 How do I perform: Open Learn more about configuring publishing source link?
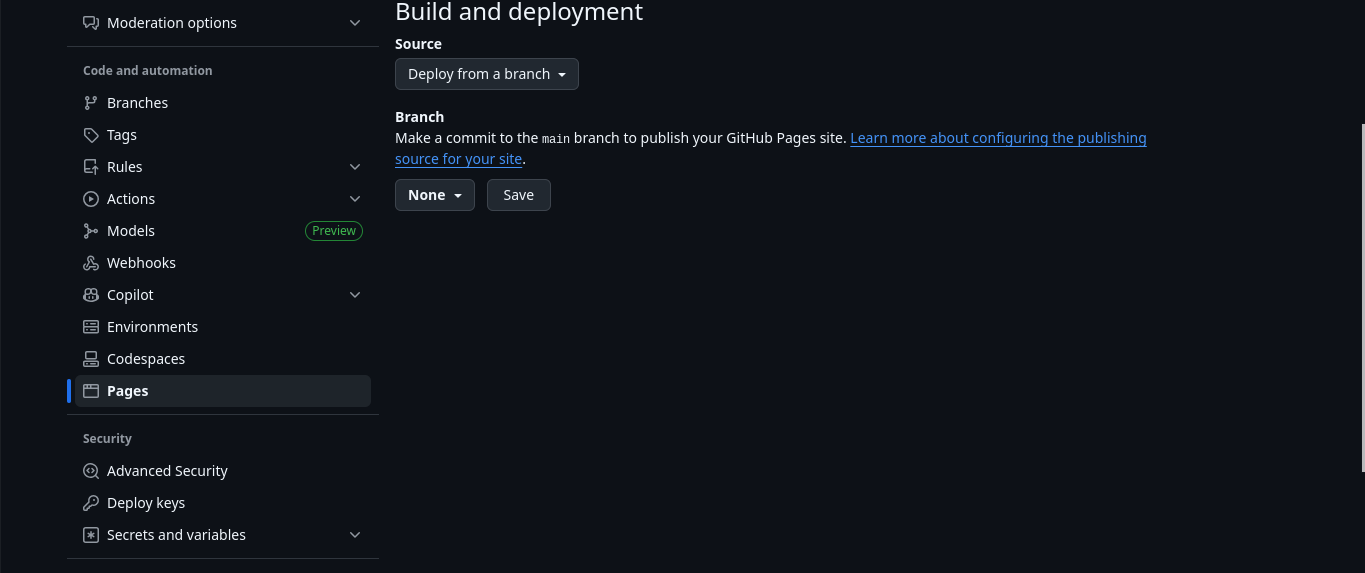coord(998,138)
